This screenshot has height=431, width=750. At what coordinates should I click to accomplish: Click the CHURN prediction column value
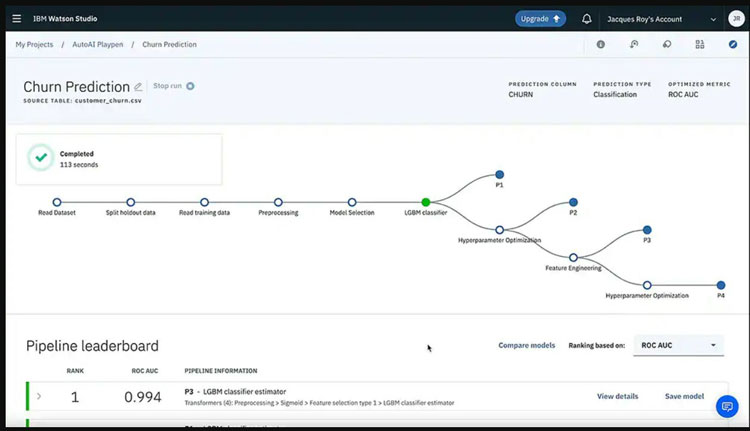520,95
